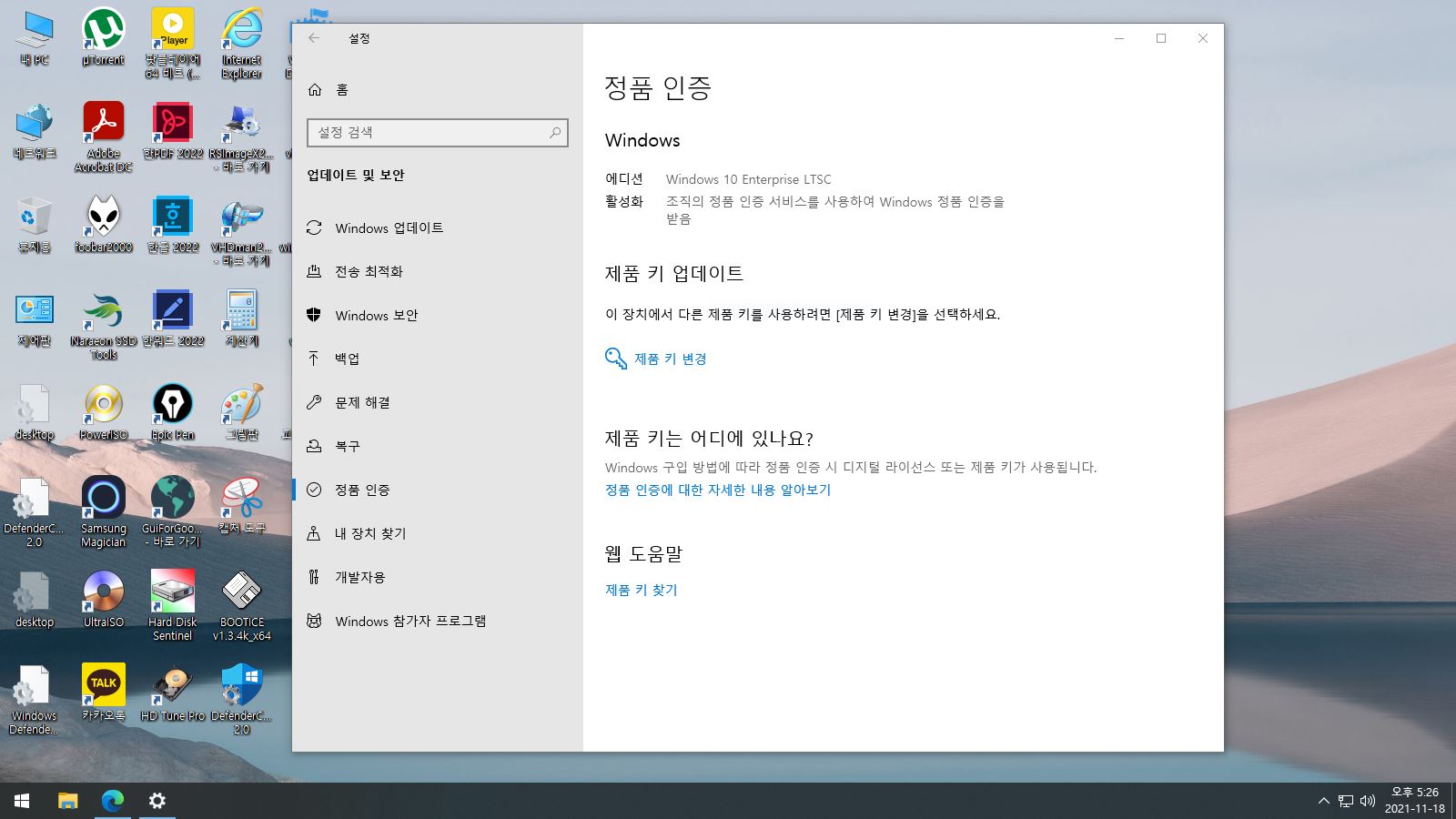Open the clock showing 오후 5:26
Screen dimensions: 1456x819
click(x=1414, y=801)
